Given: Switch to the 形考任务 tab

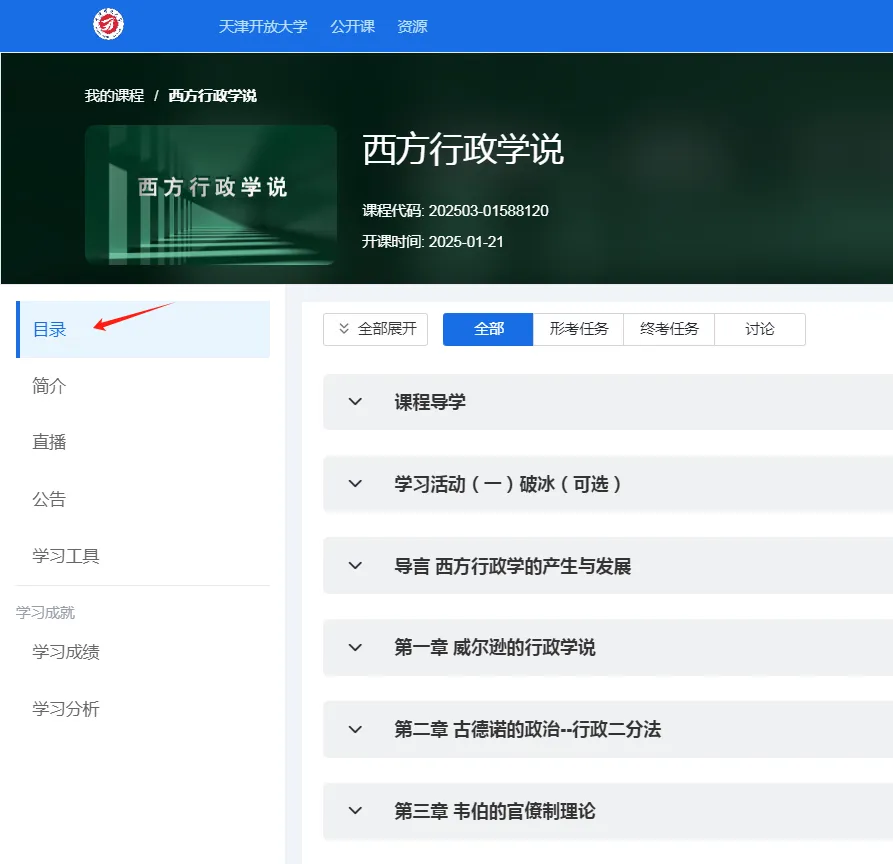Looking at the screenshot, I should click(x=579, y=329).
